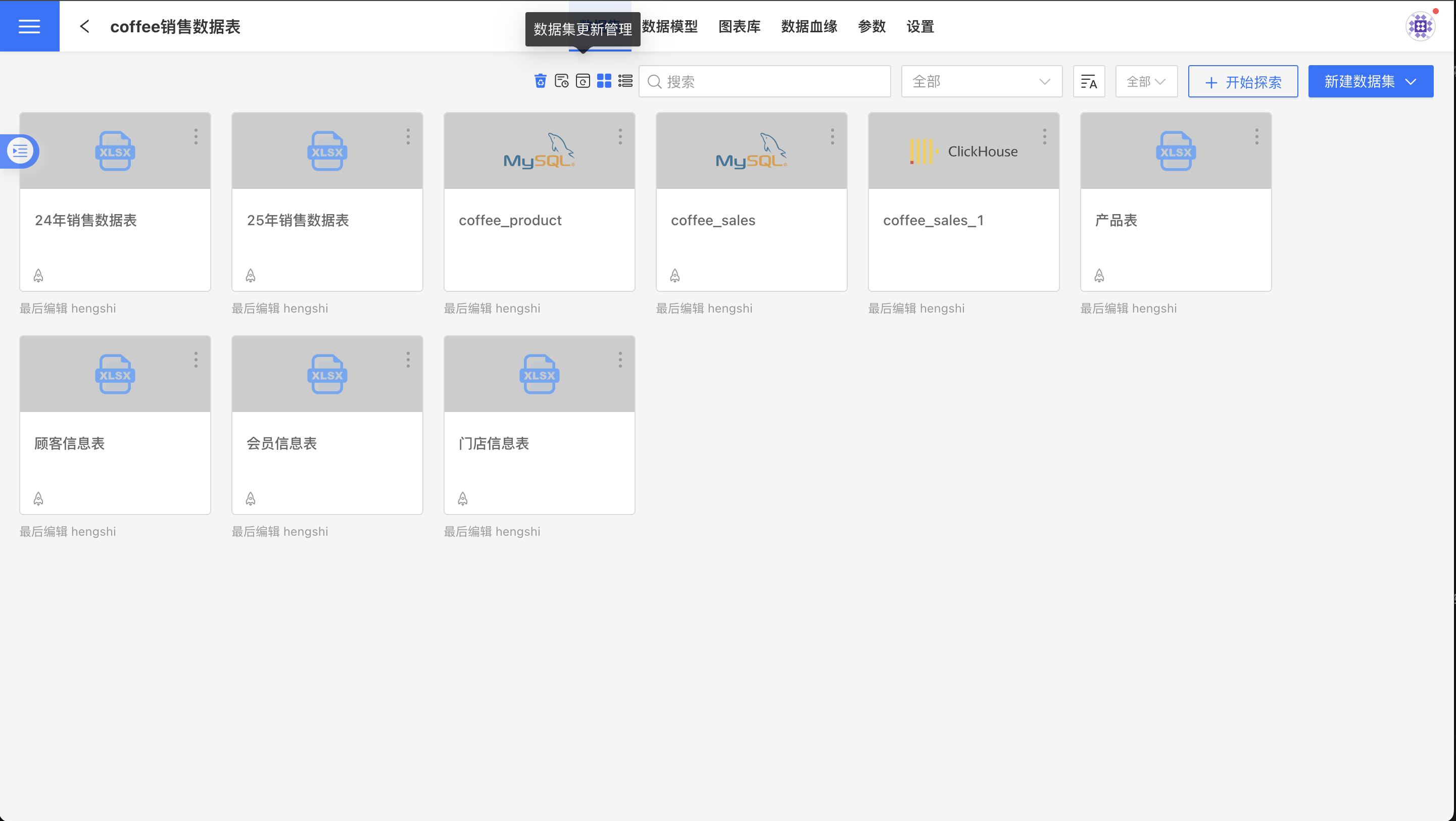Open the hamburger main menu
This screenshot has width=1456, height=821.
tap(29, 26)
